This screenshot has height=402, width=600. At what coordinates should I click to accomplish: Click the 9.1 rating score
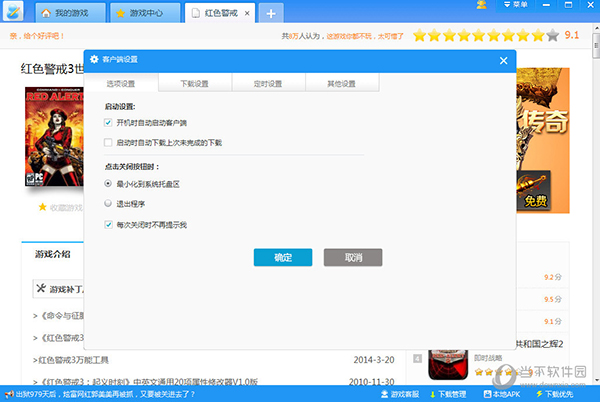(x=572, y=35)
